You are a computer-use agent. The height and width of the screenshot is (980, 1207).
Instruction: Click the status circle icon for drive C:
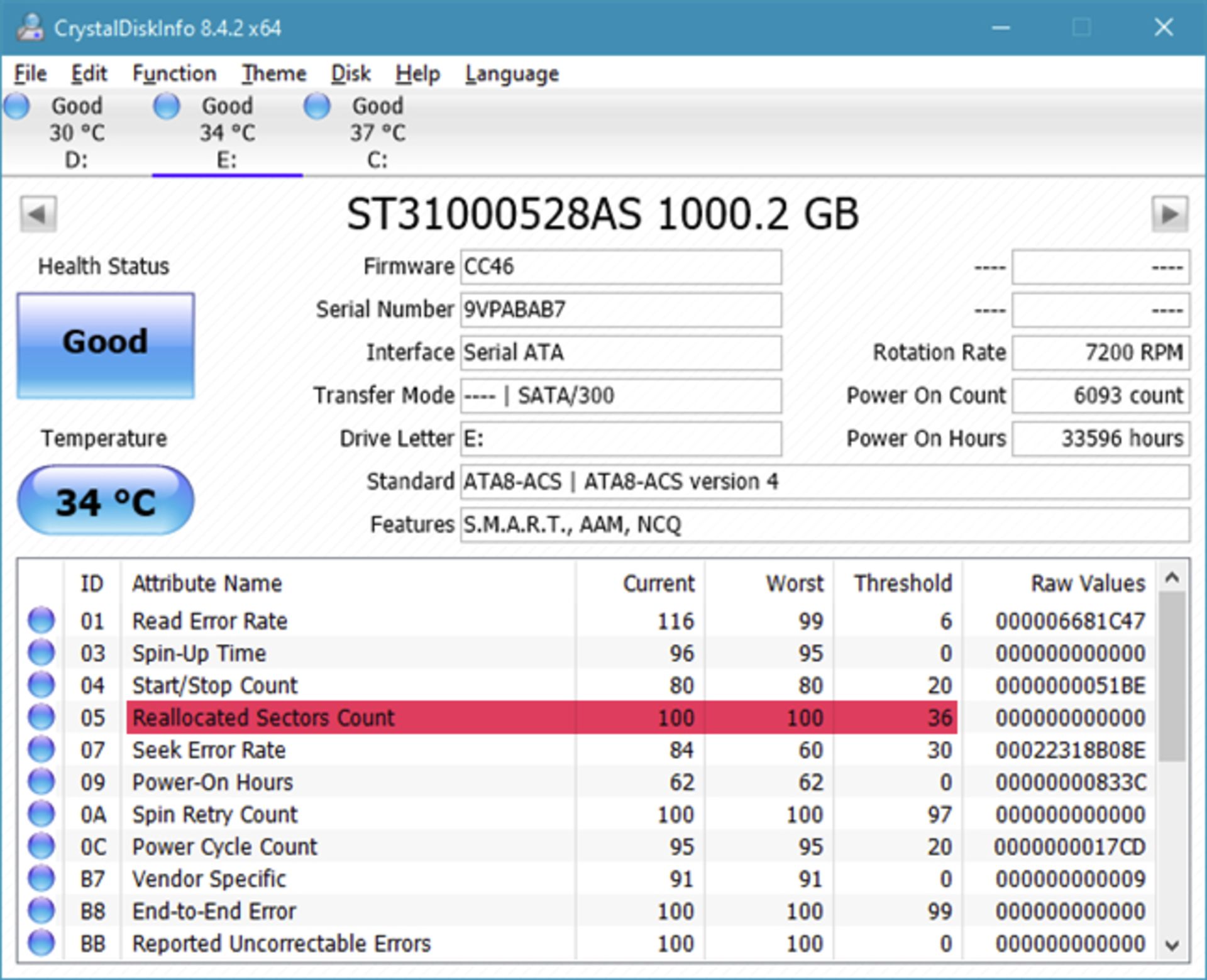(x=317, y=106)
